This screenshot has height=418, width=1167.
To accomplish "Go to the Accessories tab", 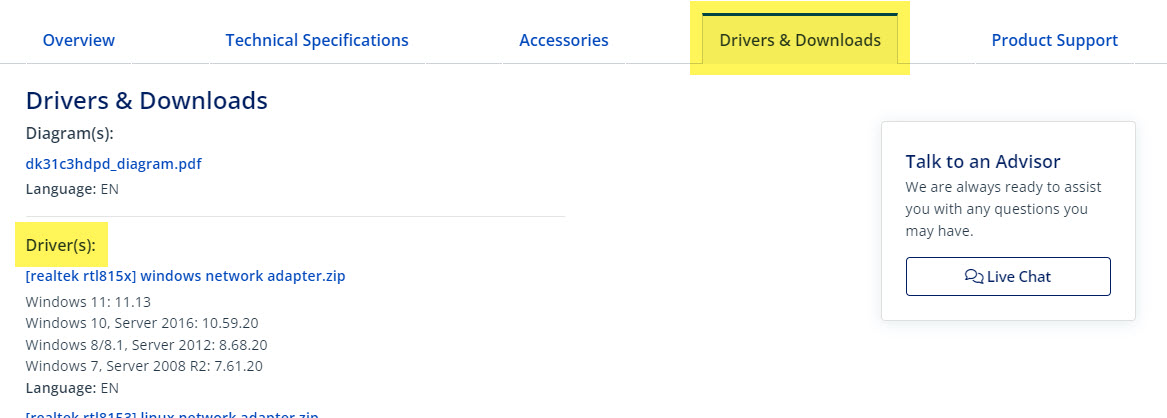I will (x=564, y=41).
